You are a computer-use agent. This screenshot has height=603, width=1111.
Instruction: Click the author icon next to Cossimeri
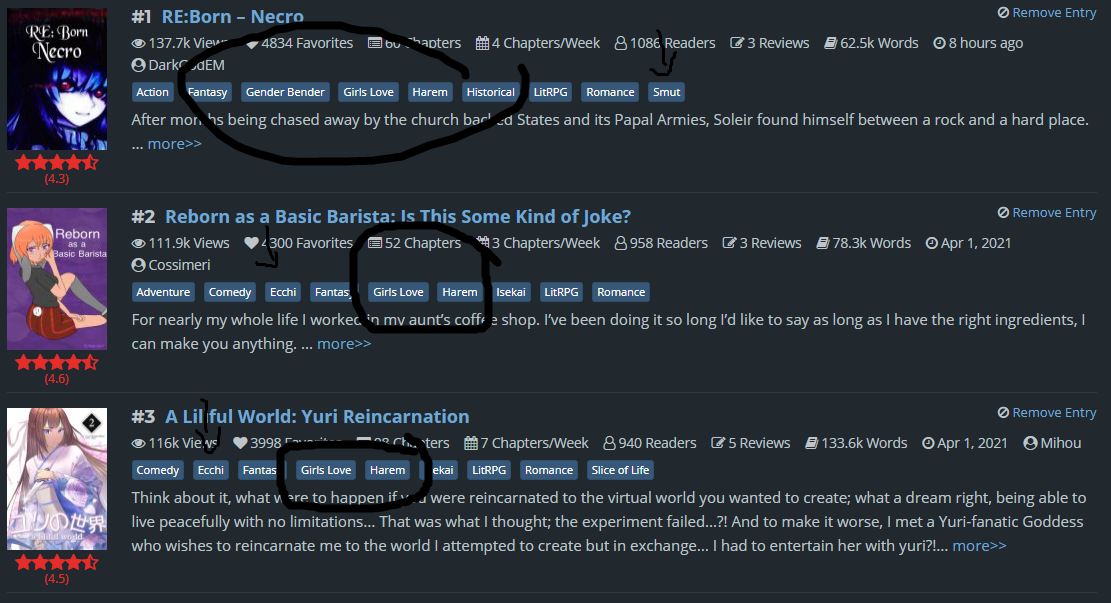coord(138,265)
